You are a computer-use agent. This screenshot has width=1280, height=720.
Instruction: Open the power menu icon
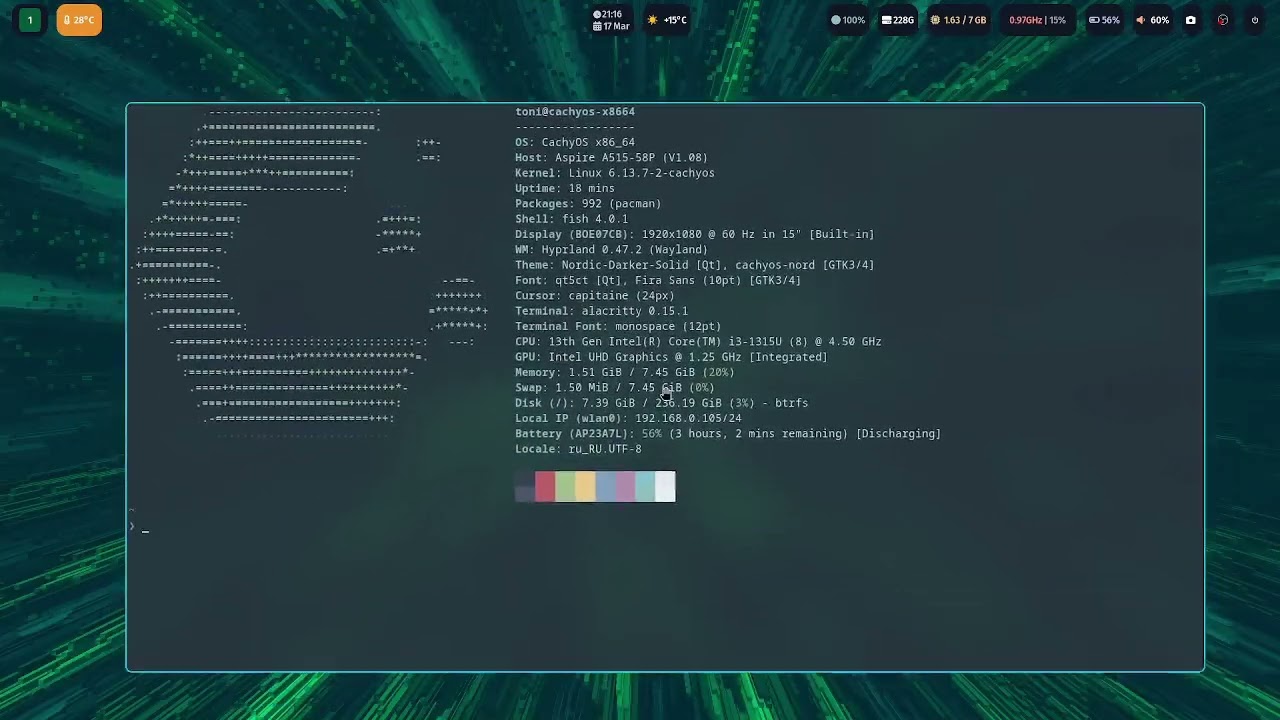[1254, 20]
